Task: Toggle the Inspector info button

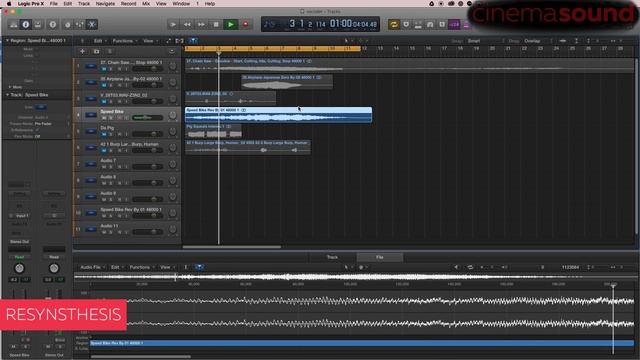Action: click(x=26, y=24)
